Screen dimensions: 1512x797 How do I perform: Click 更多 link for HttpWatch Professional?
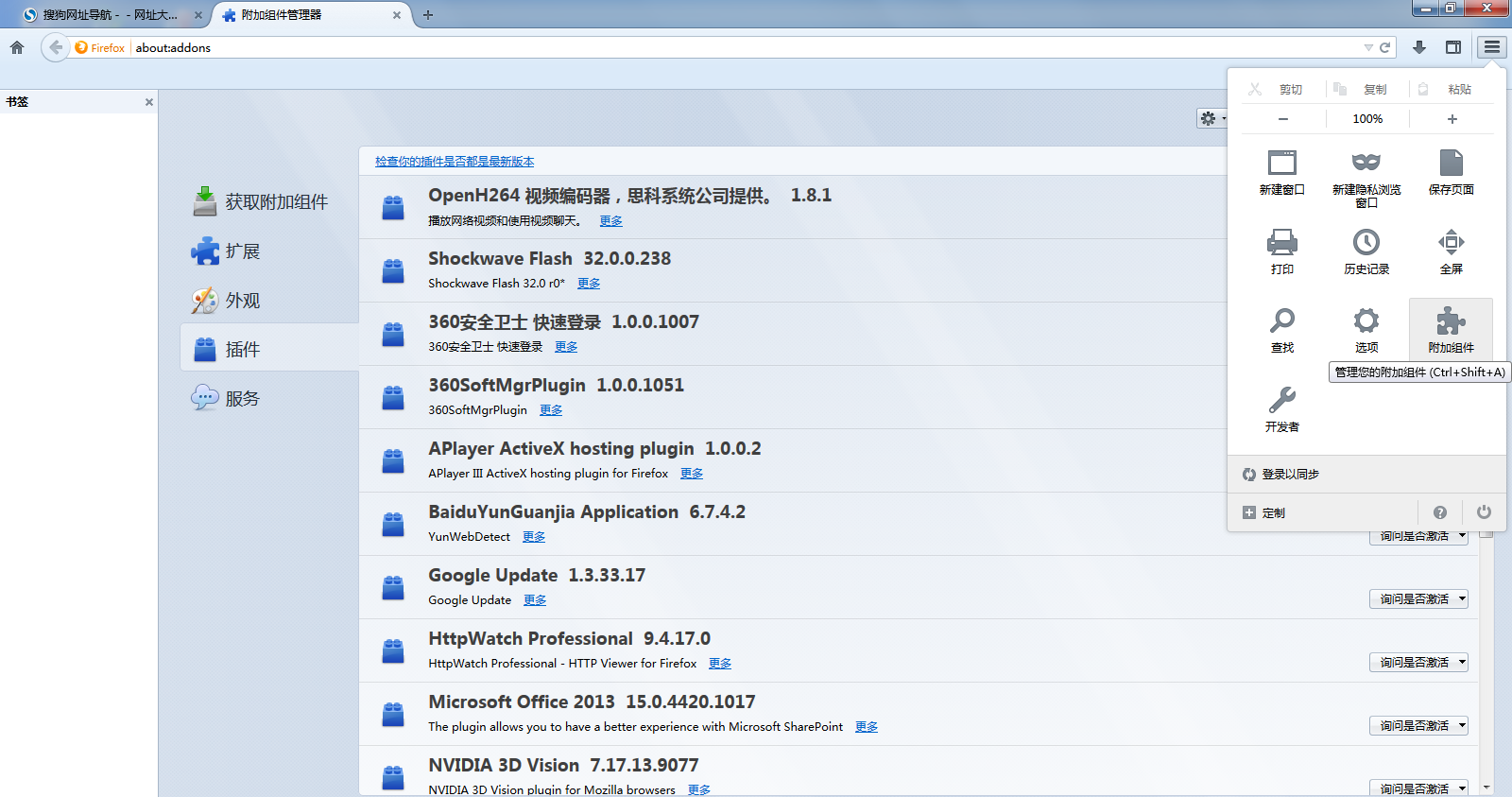click(720, 663)
